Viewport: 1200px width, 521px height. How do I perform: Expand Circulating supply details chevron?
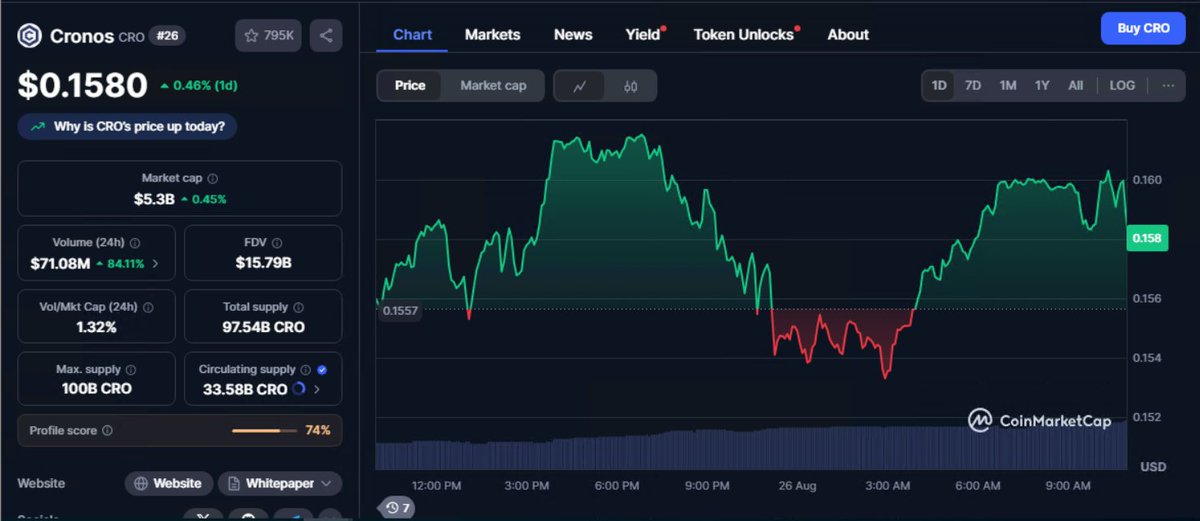click(318, 389)
